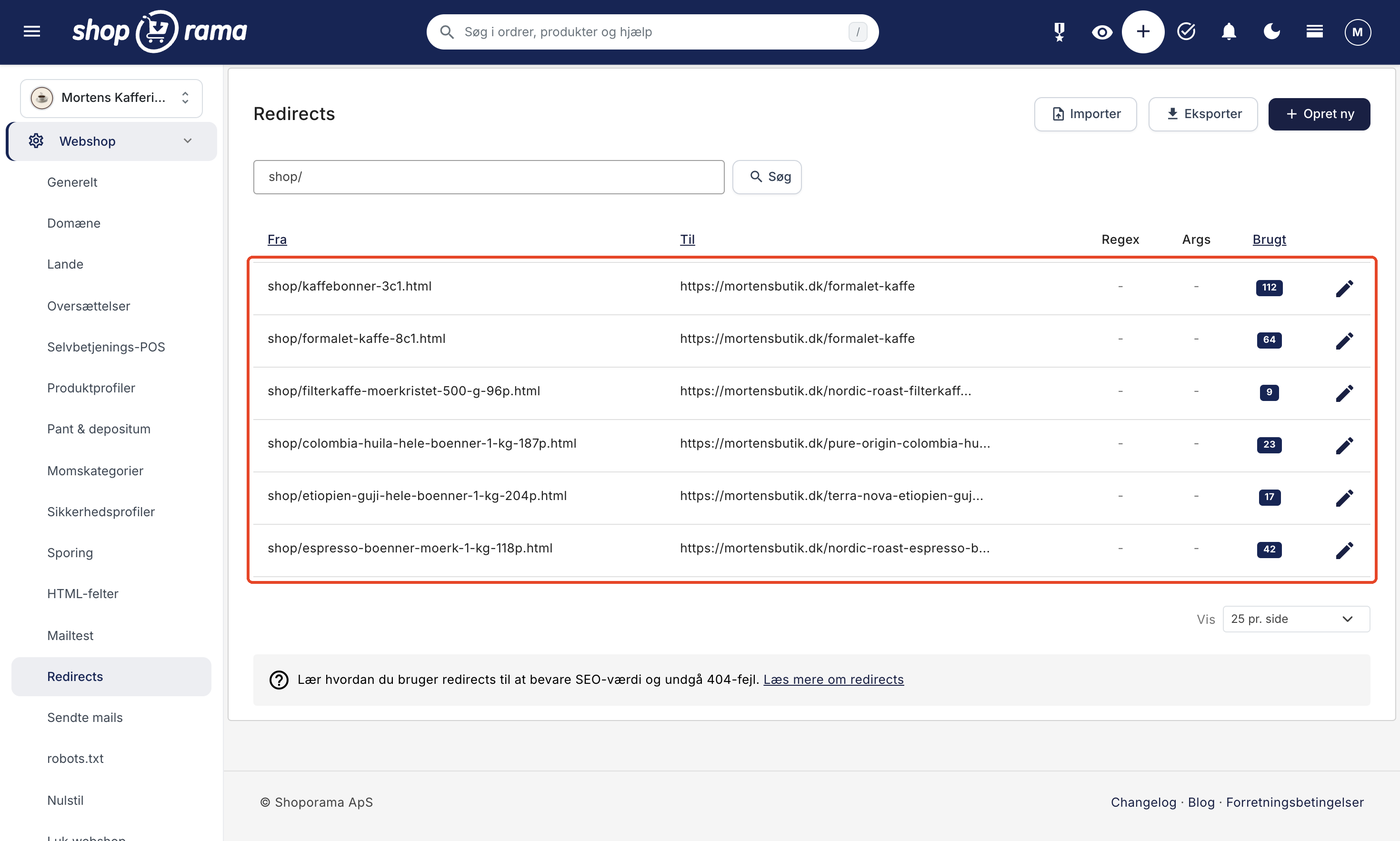Click the Søg button

point(767,177)
